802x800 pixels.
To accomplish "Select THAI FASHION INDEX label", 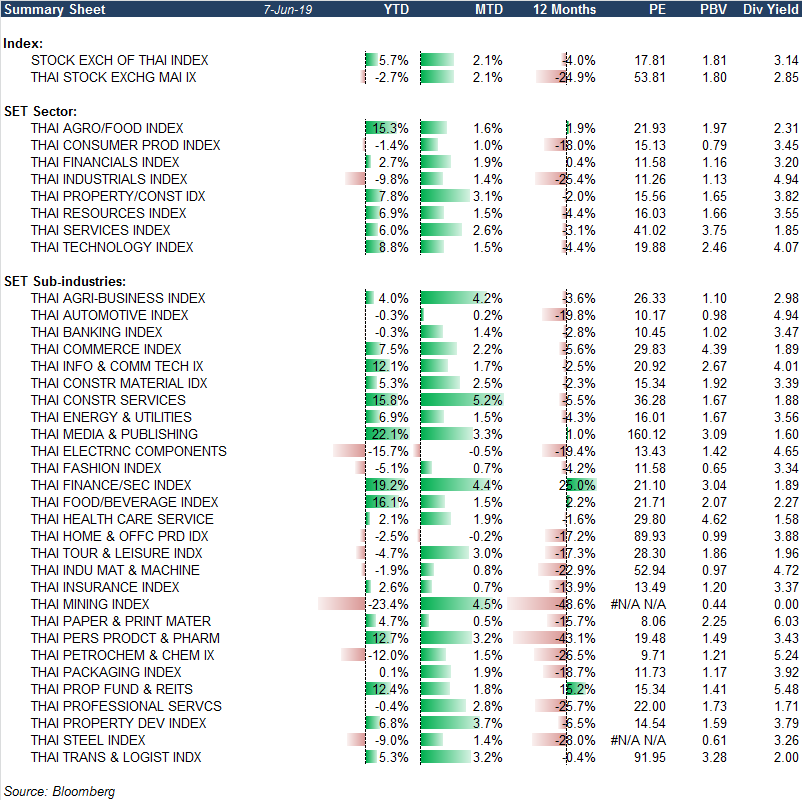I will coord(96,468).
